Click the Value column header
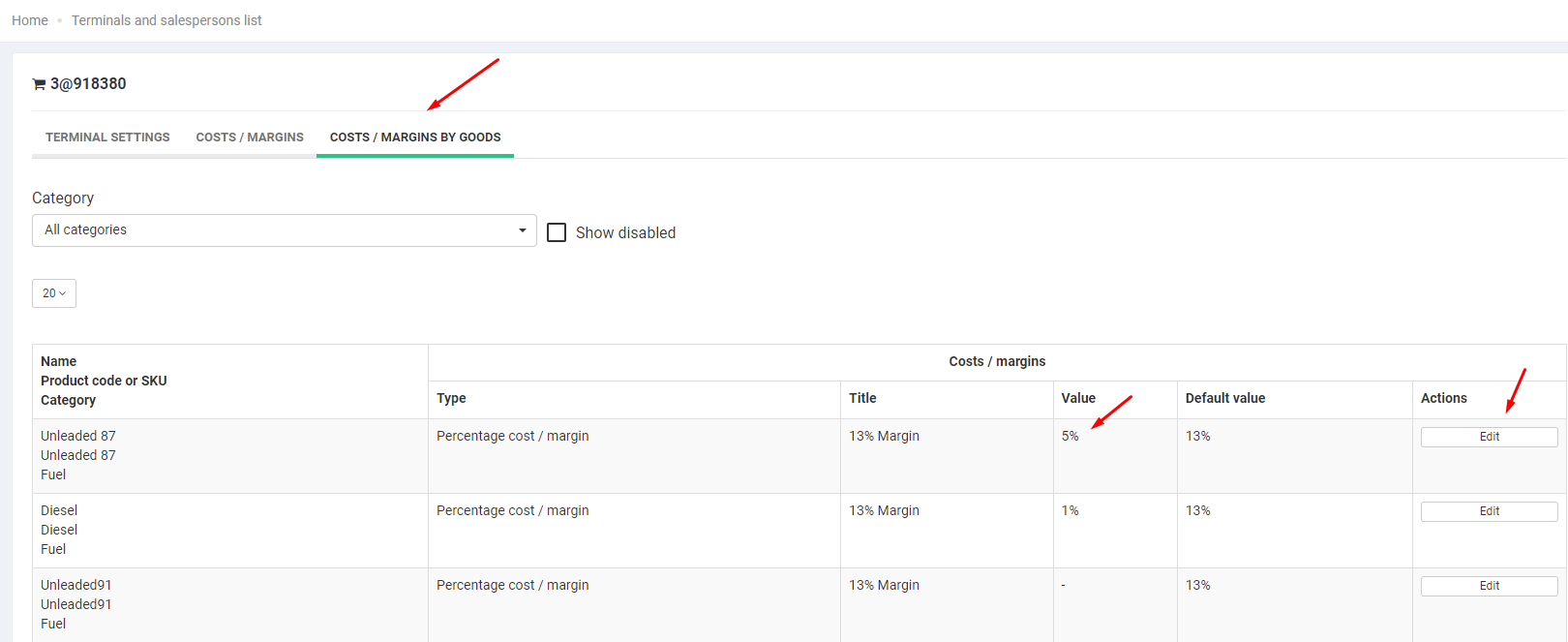 pos(1078,399)
